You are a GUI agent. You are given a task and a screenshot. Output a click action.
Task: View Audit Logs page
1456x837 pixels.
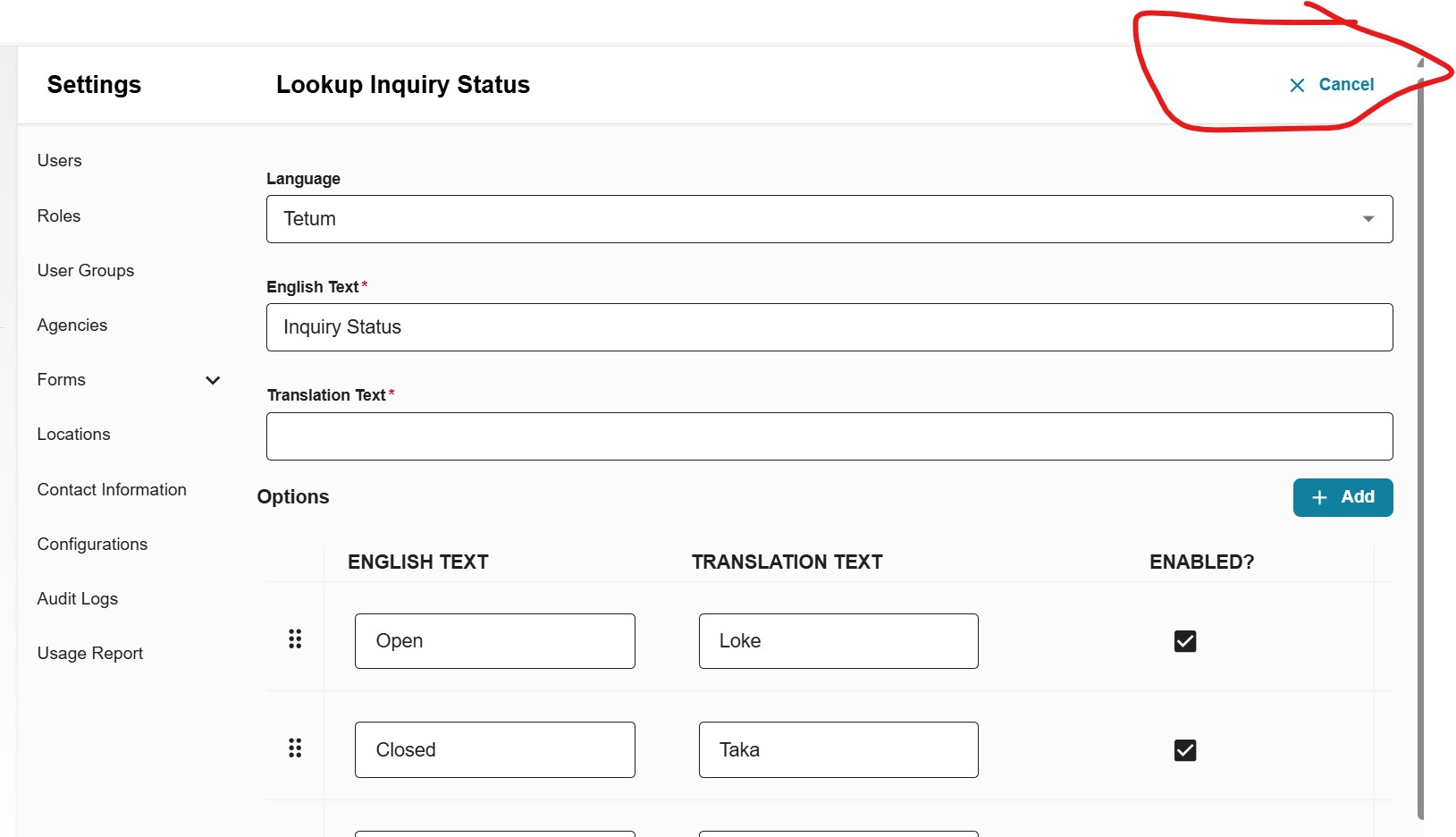(78, 599)
